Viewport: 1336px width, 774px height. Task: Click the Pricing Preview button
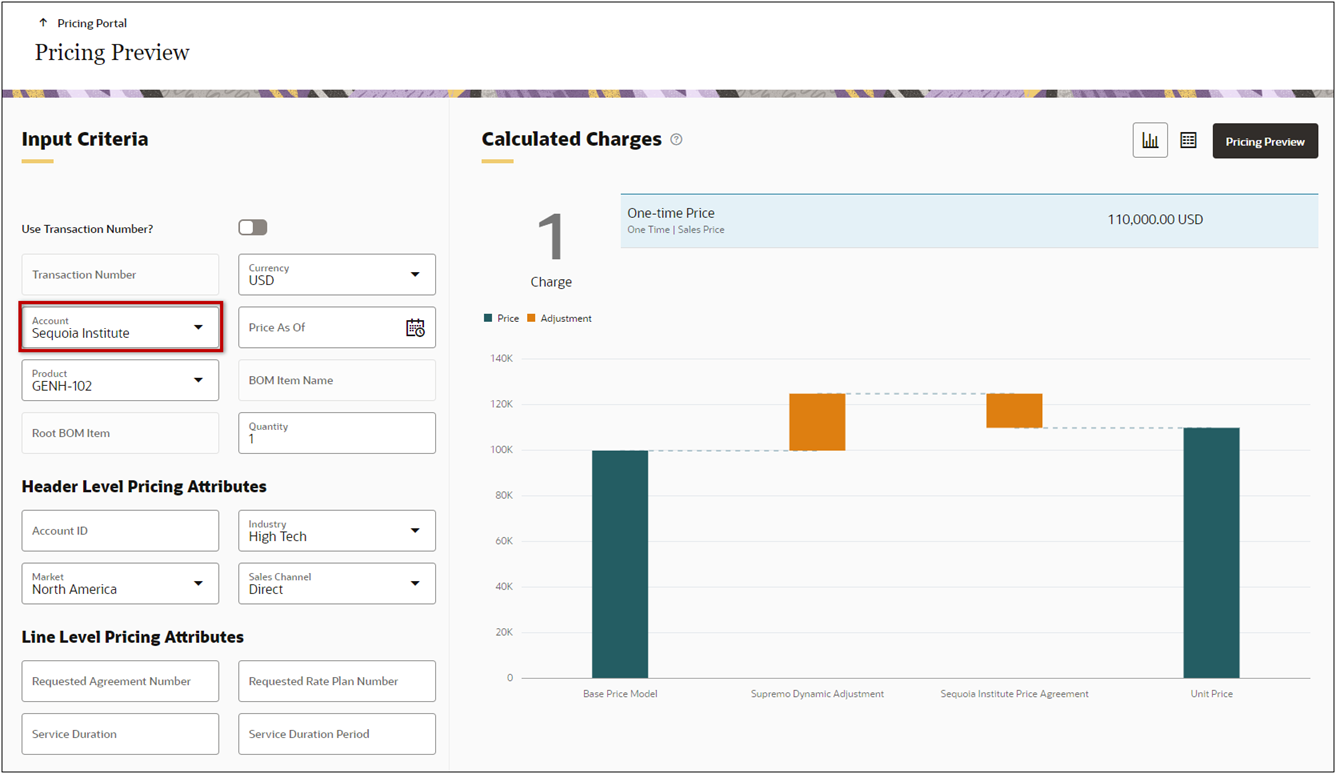click(1264, 140)
